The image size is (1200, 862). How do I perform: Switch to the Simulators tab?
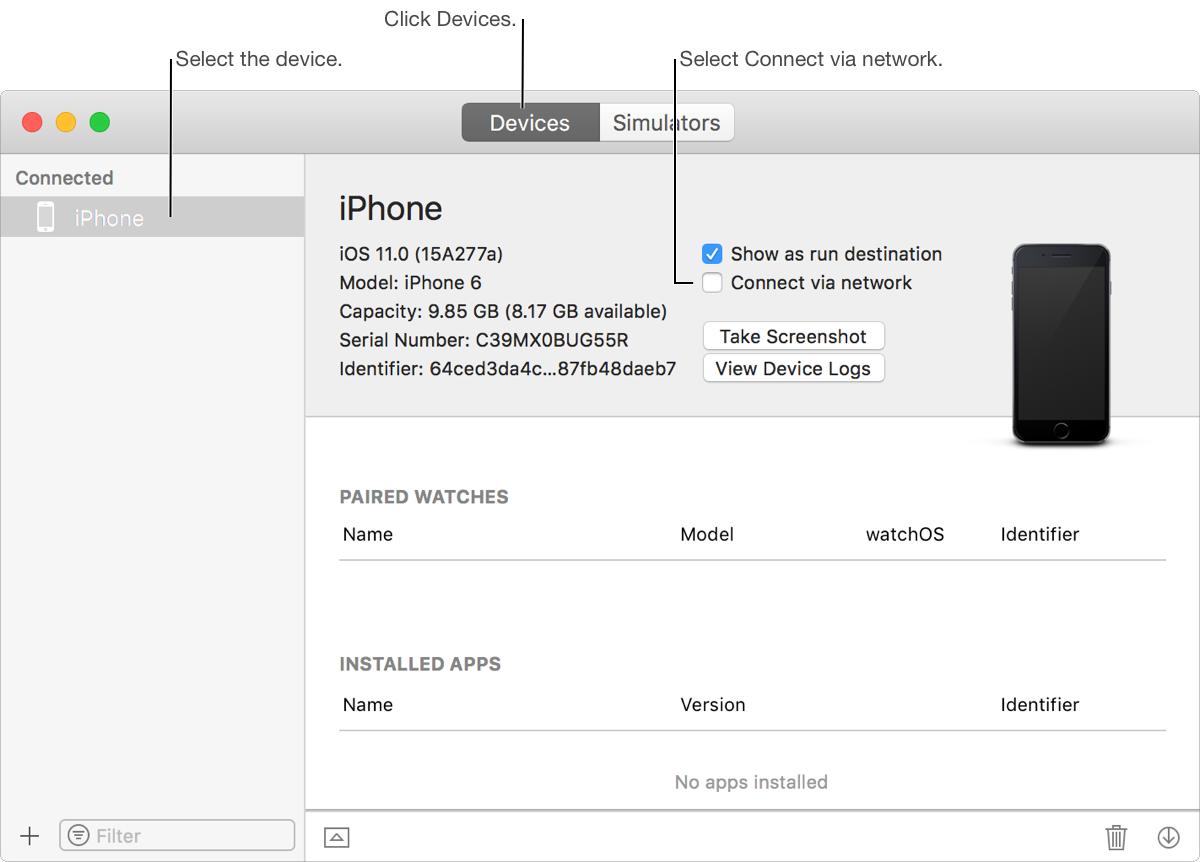point(666,122)
